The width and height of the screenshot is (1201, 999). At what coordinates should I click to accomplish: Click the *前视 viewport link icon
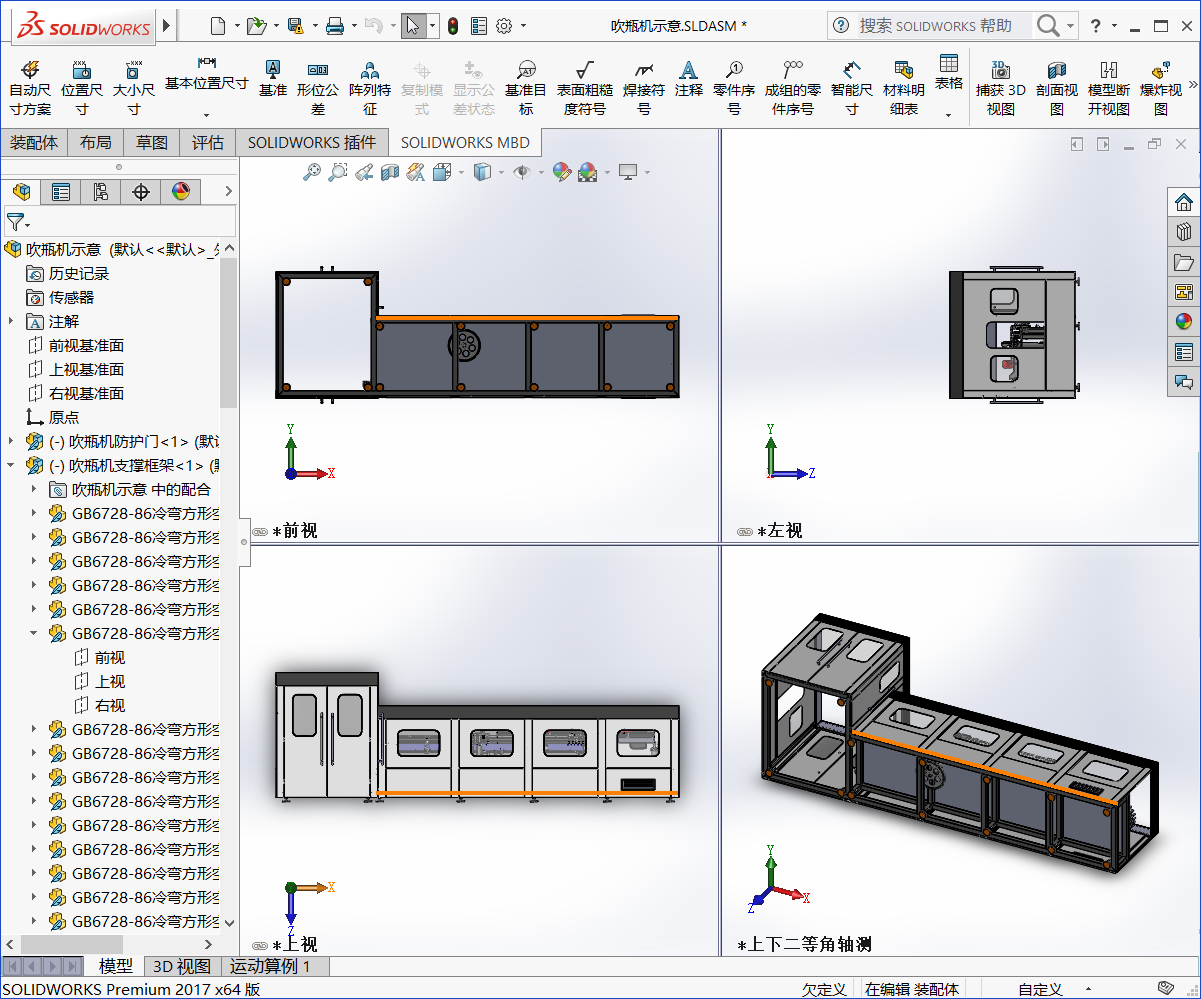[260, 532]
